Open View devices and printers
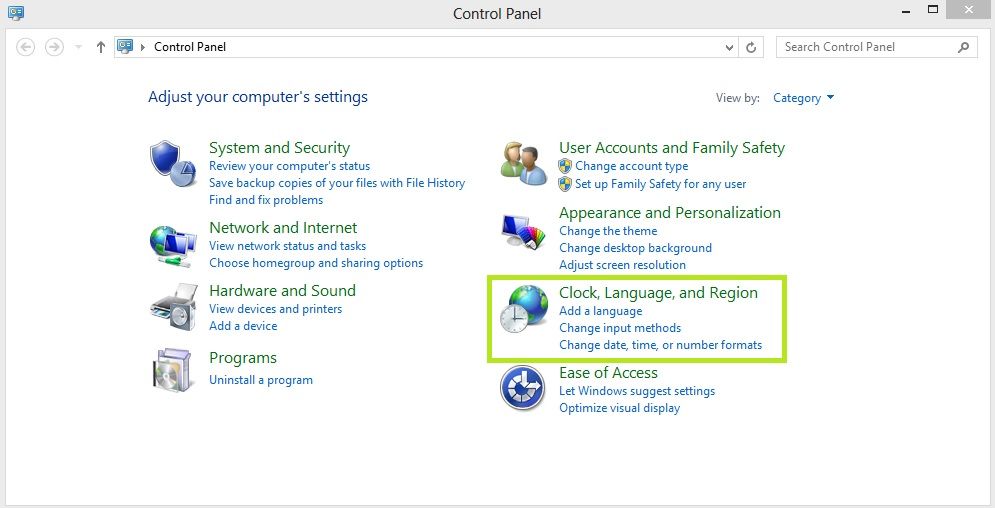 275,309
